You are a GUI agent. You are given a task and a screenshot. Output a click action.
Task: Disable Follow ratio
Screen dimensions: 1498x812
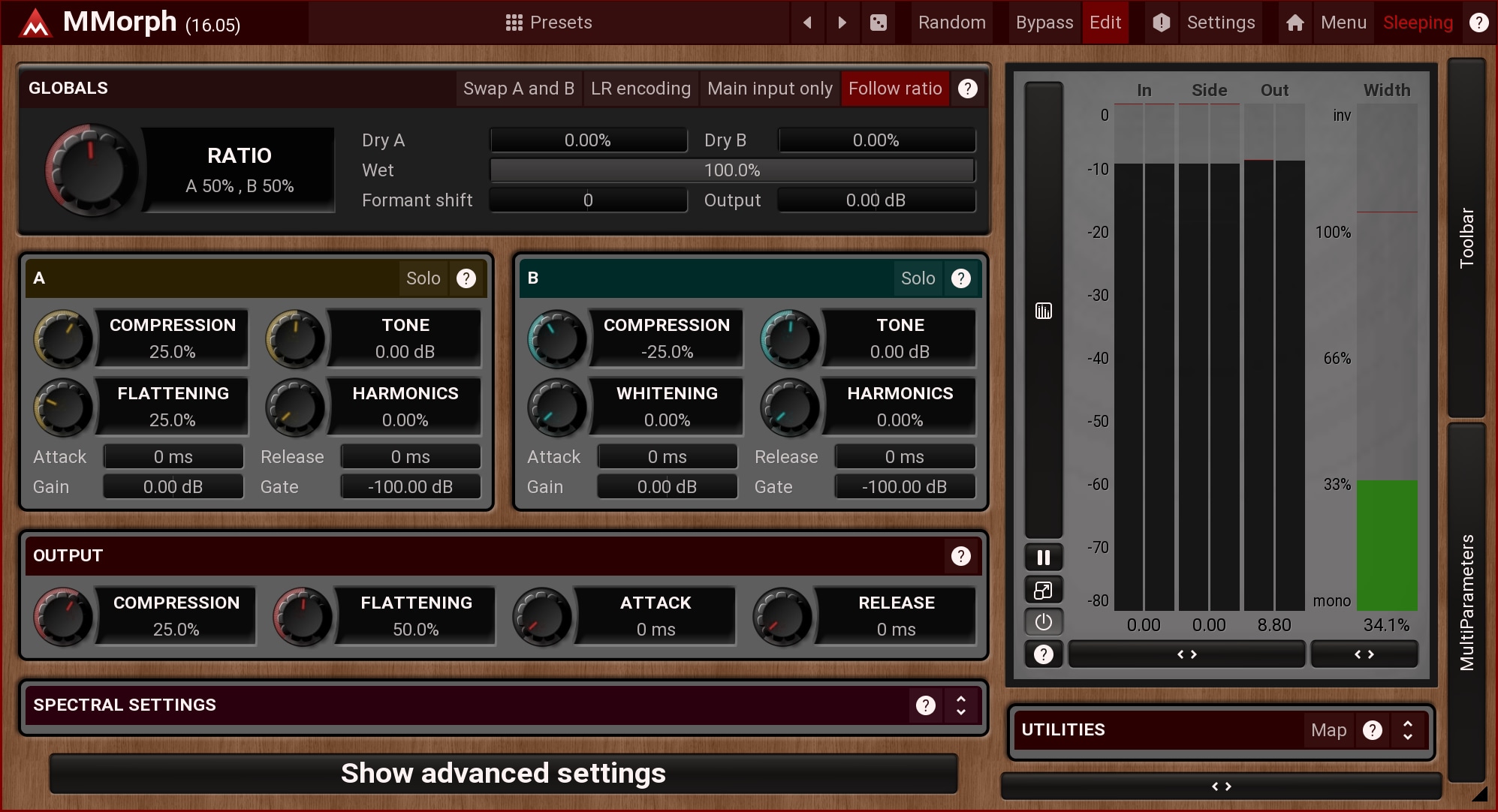click(x=895, y=89)
